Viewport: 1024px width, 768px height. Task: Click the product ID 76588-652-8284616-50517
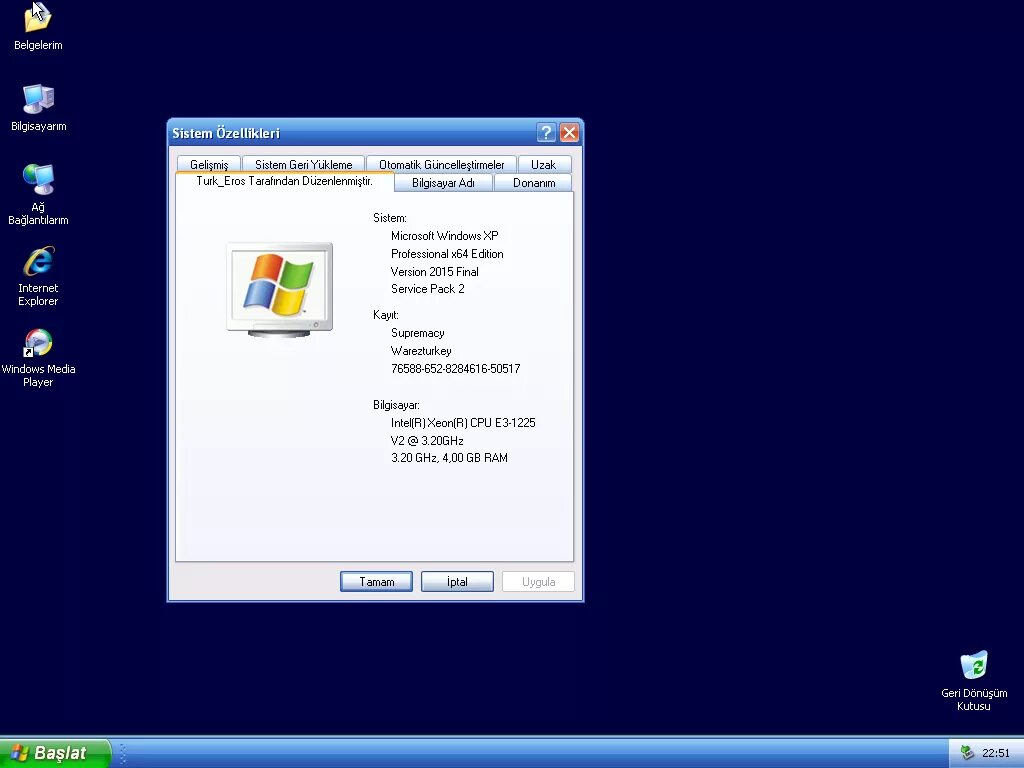[x=456, y=369]
